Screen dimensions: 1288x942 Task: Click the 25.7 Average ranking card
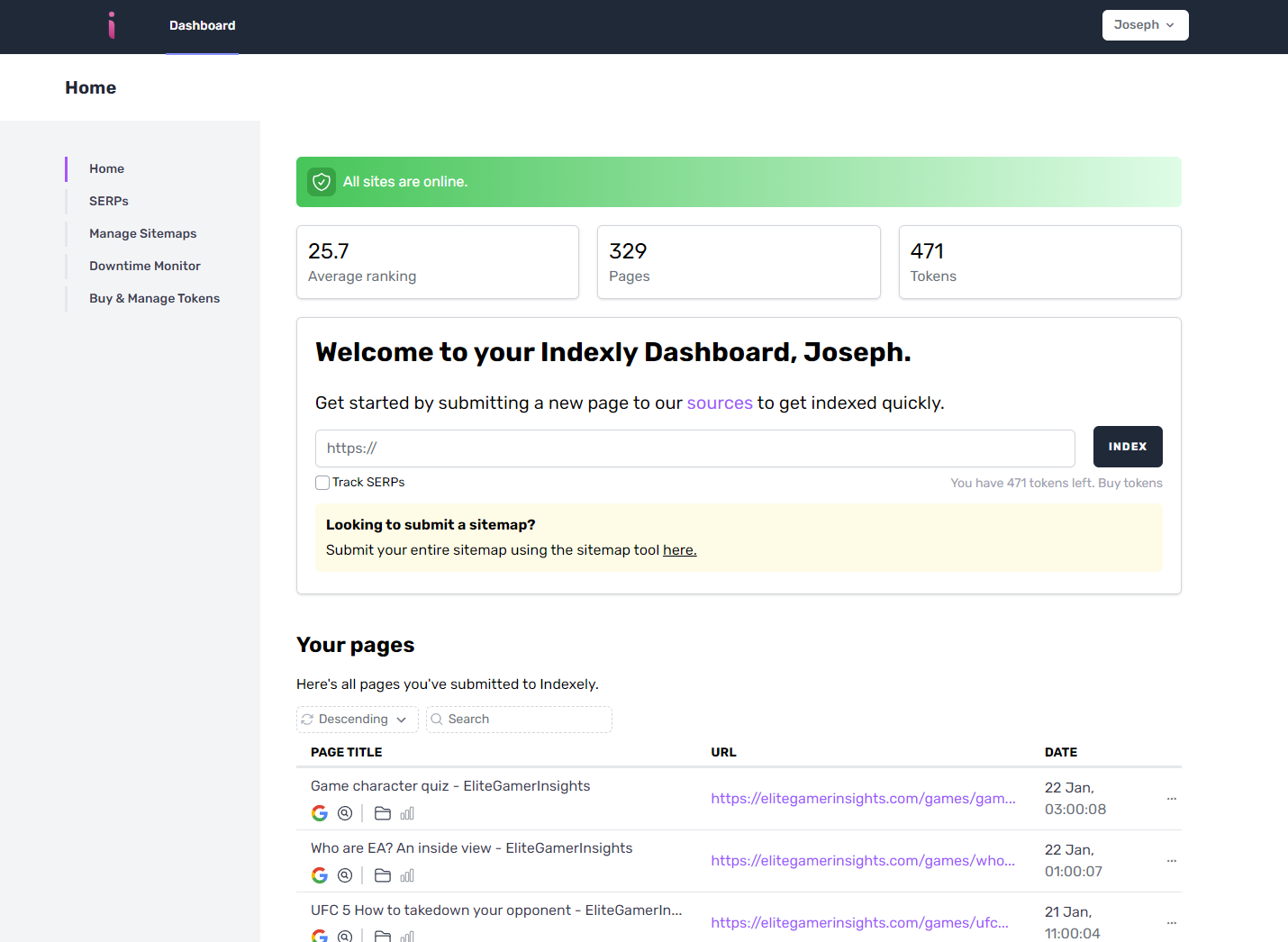(438, 262)
